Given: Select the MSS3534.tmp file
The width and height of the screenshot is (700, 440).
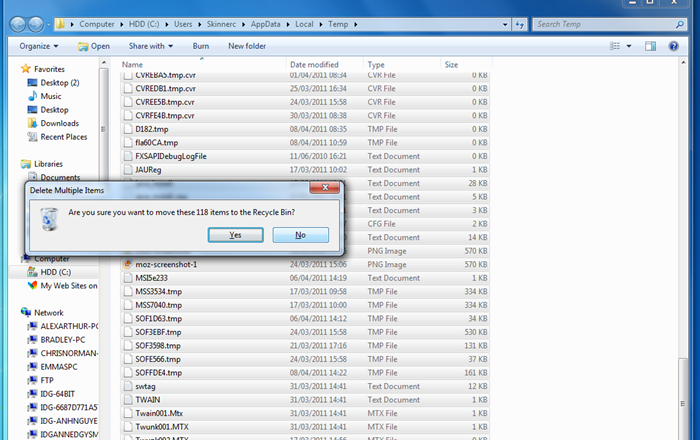Looking at the screenshot, I should point(305,291).
